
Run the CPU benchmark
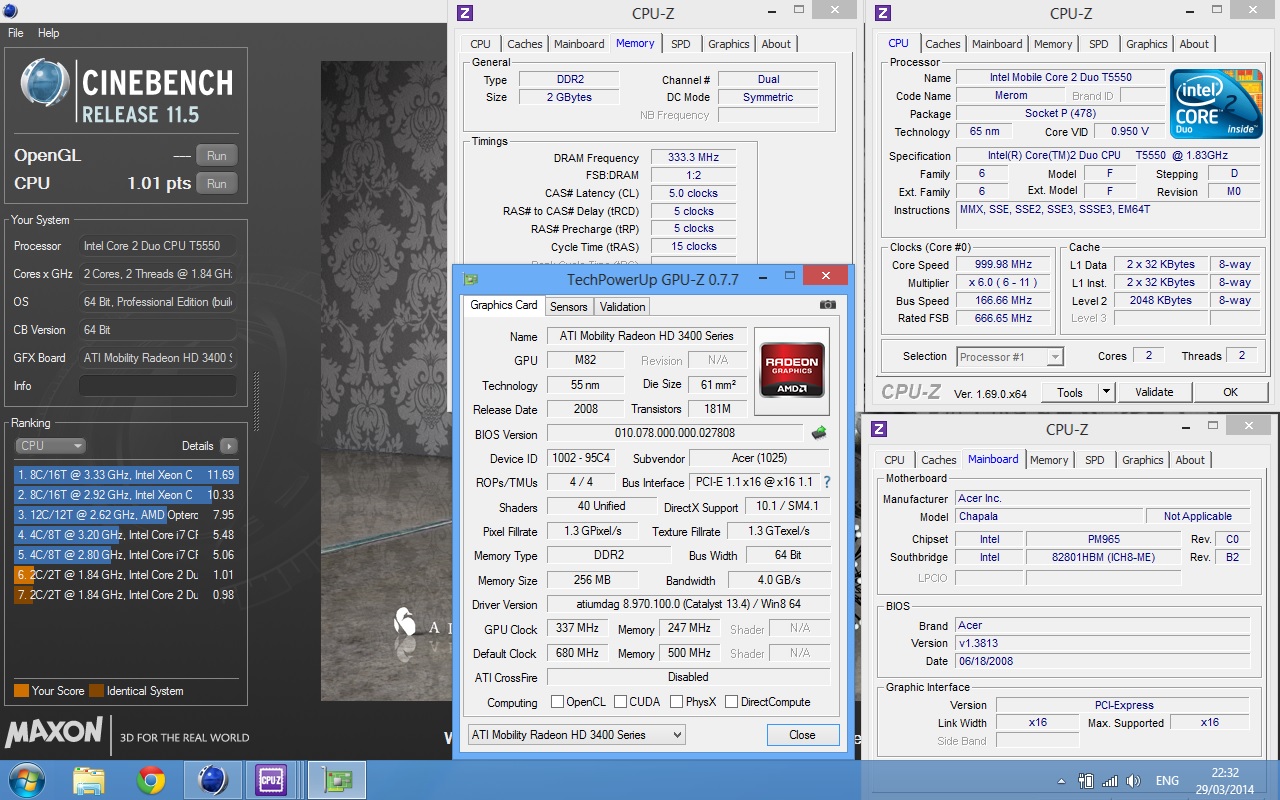tap(217, 183)
